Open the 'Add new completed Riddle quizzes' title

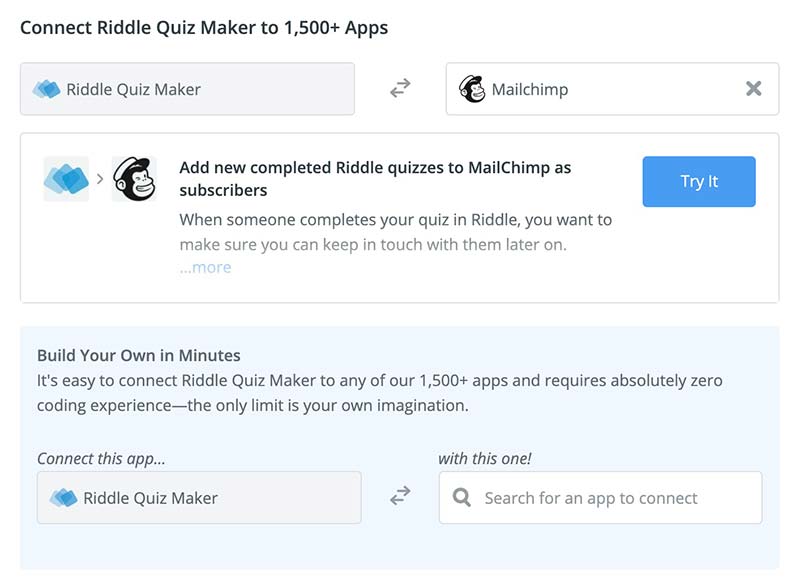375,178
